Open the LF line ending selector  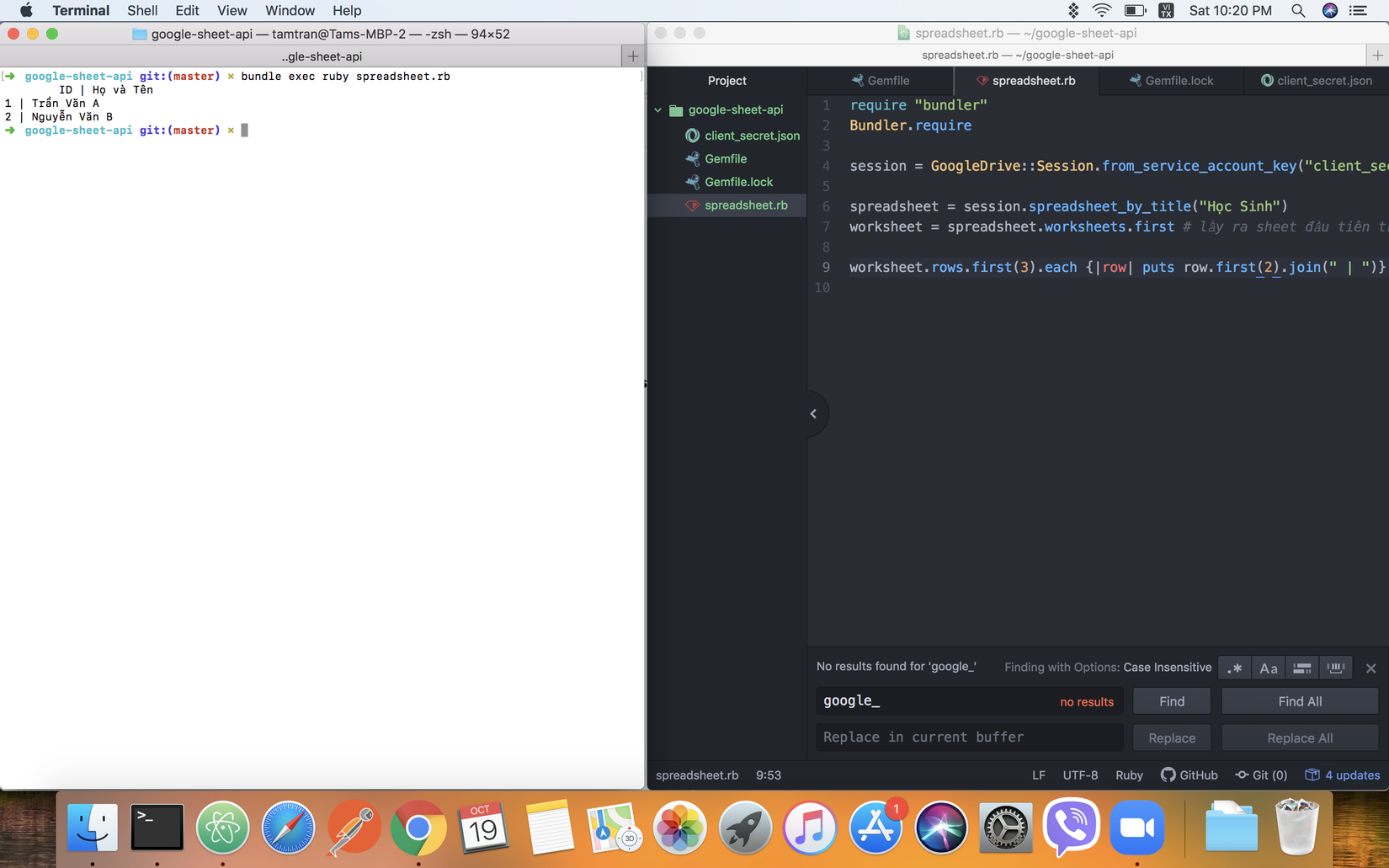click(x=1039, y=775)
